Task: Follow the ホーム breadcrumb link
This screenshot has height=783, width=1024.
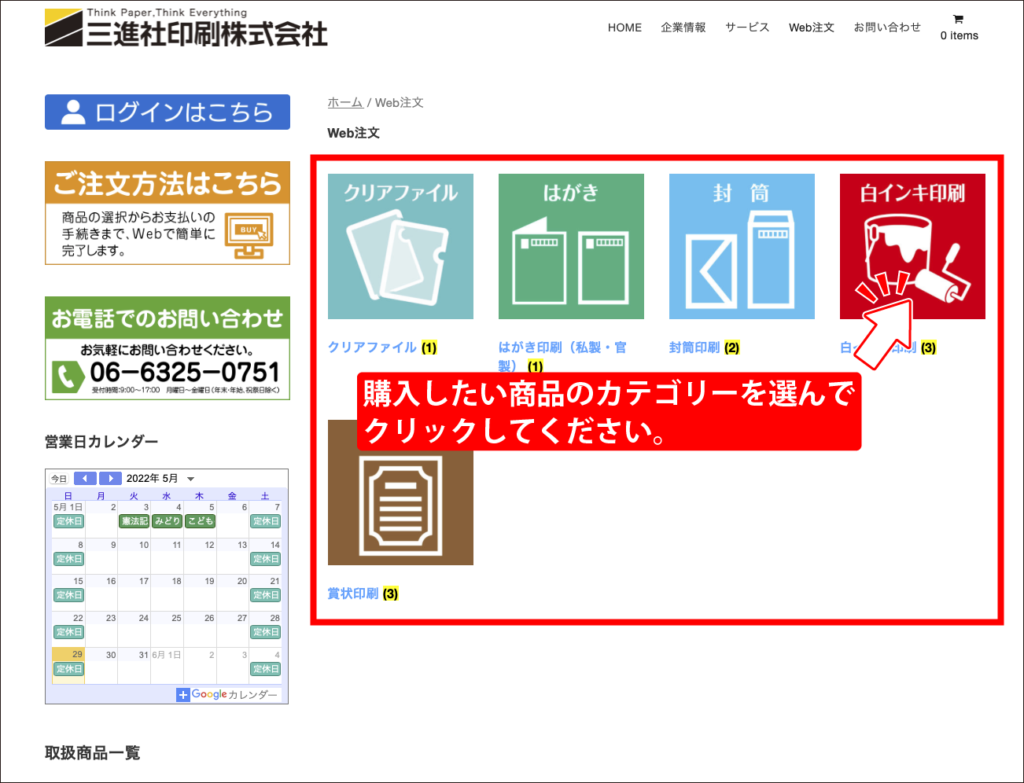Action: 345,102
